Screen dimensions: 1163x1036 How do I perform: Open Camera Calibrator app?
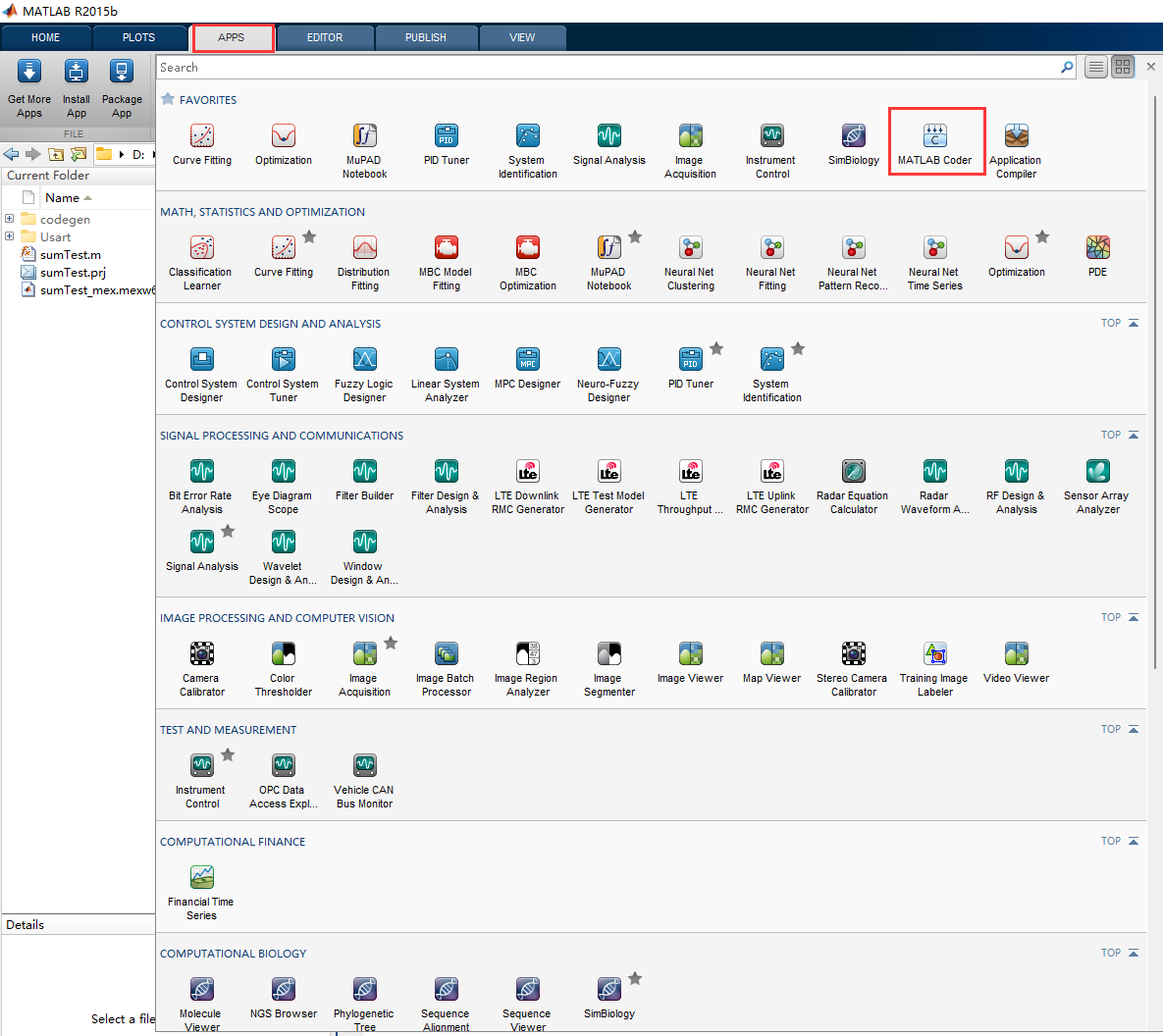[x=201, y=669]
